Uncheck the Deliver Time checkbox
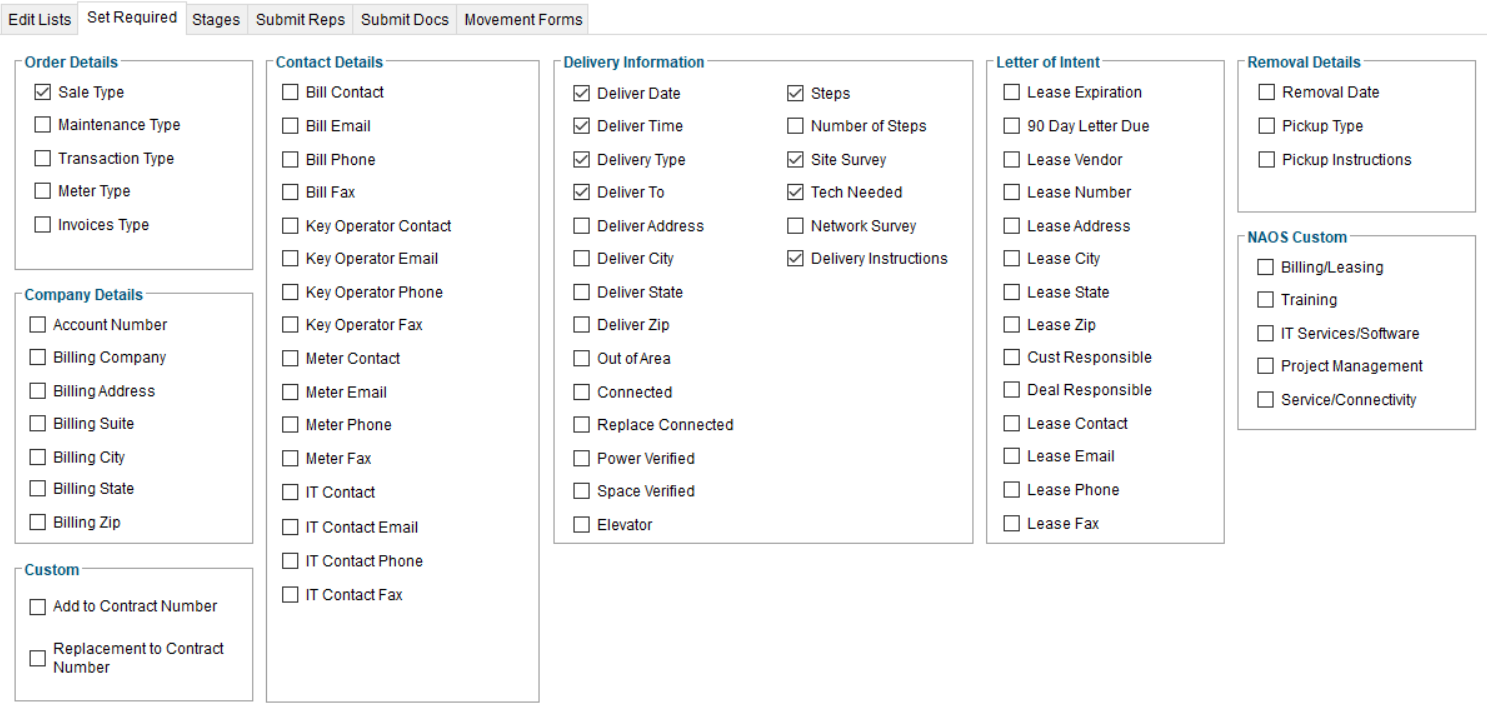1487x708 pixels. click(x=581, y=126)
